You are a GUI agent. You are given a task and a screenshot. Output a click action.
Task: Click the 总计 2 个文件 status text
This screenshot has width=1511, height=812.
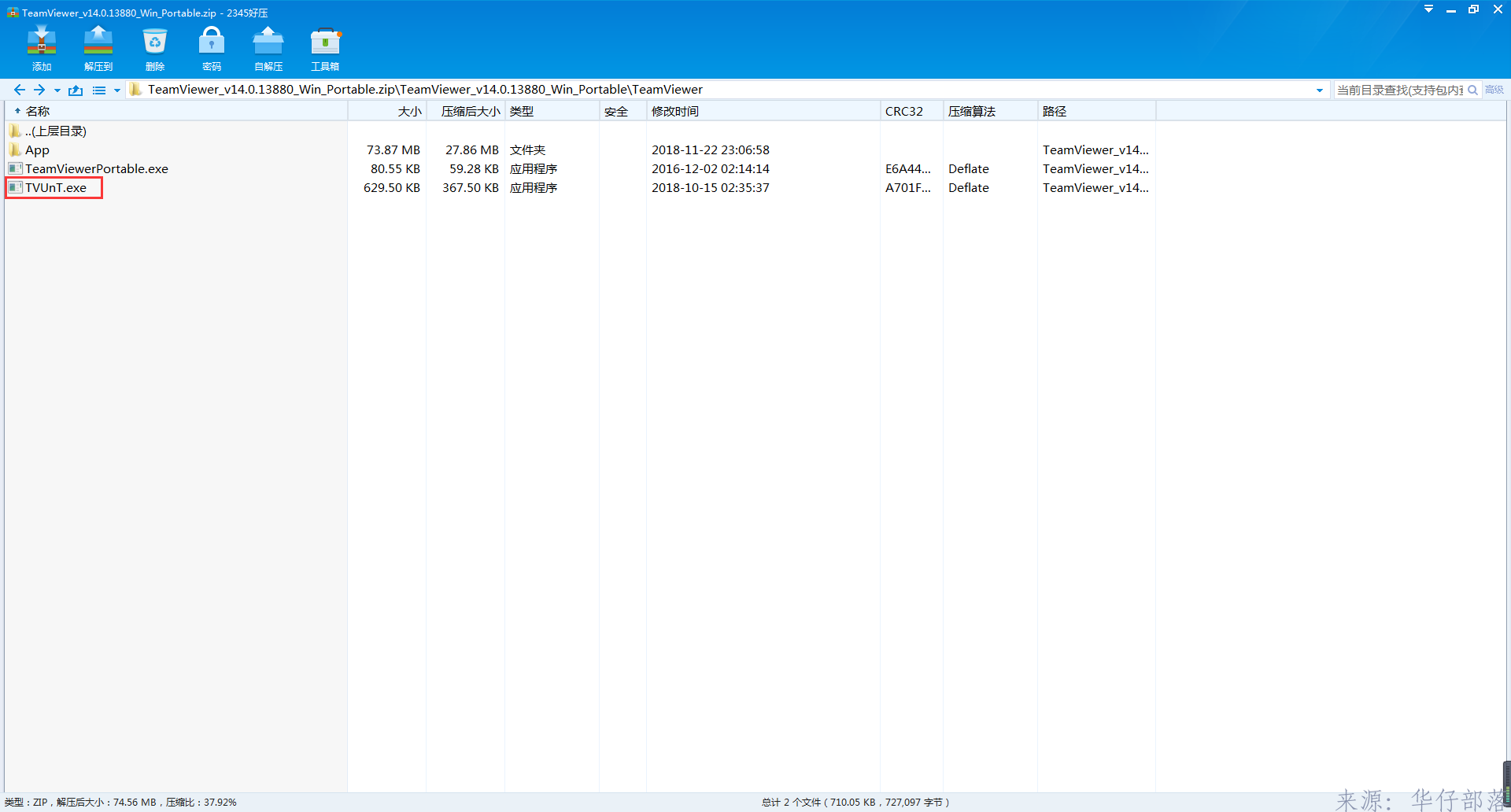click(855, 802)
